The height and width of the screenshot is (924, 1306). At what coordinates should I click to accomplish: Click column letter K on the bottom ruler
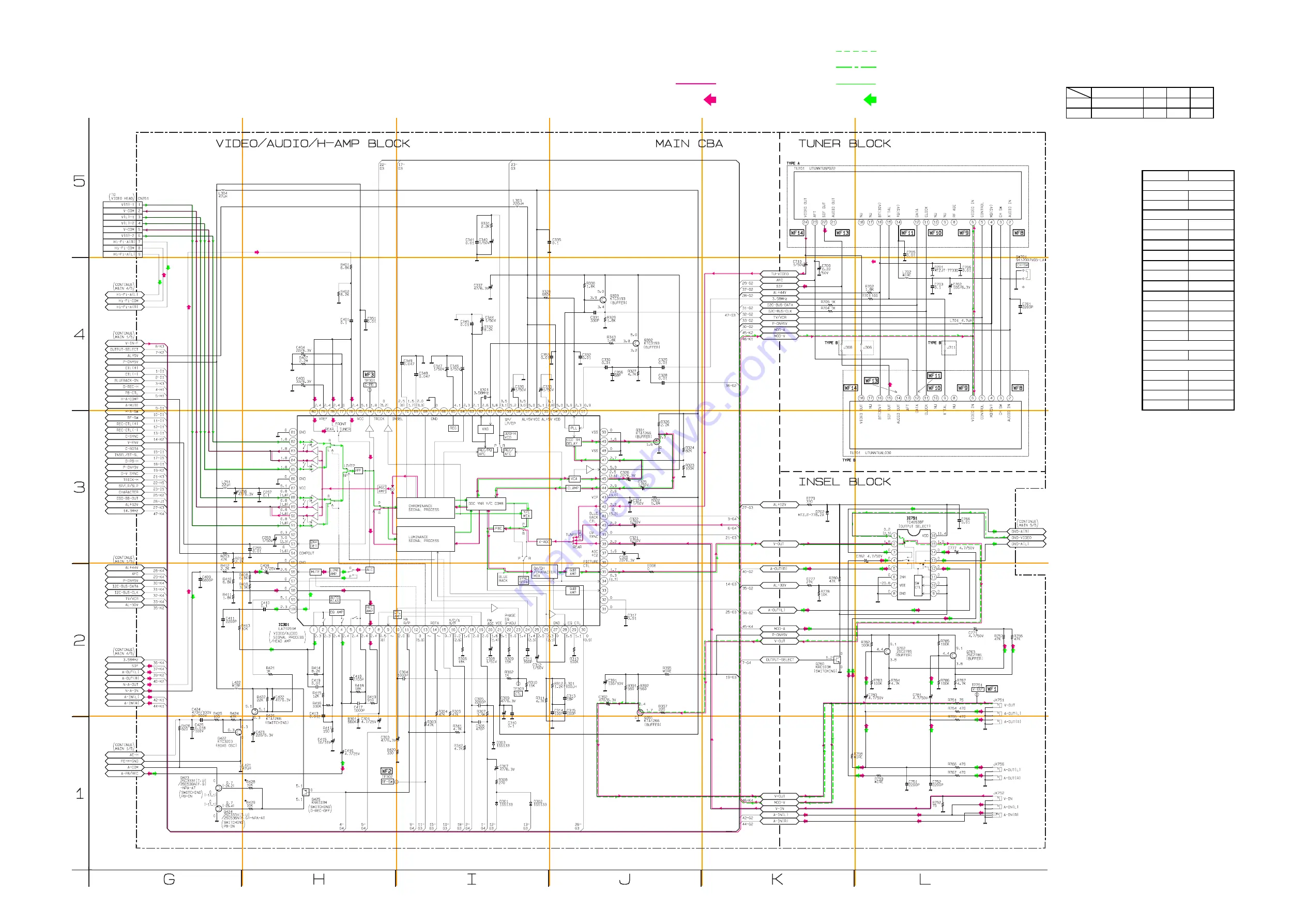(x=777, y=879)
